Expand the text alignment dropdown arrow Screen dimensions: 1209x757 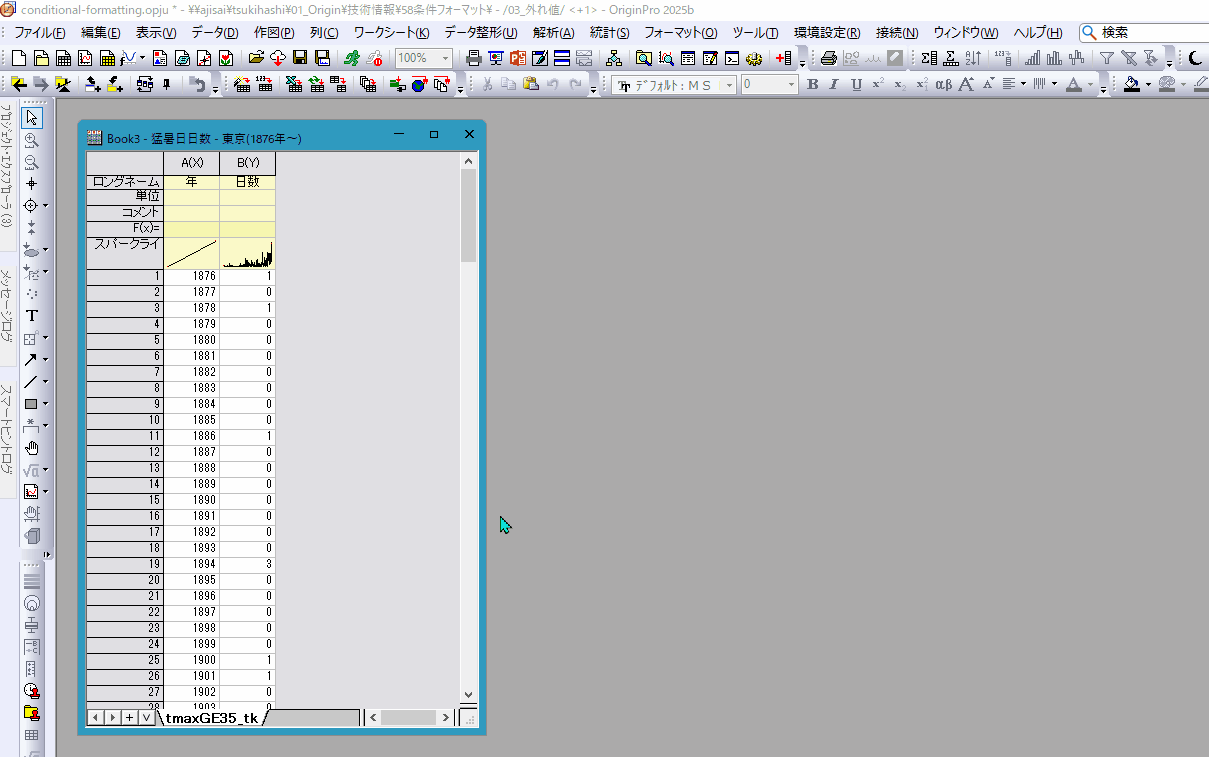(x=1023, y=85)
